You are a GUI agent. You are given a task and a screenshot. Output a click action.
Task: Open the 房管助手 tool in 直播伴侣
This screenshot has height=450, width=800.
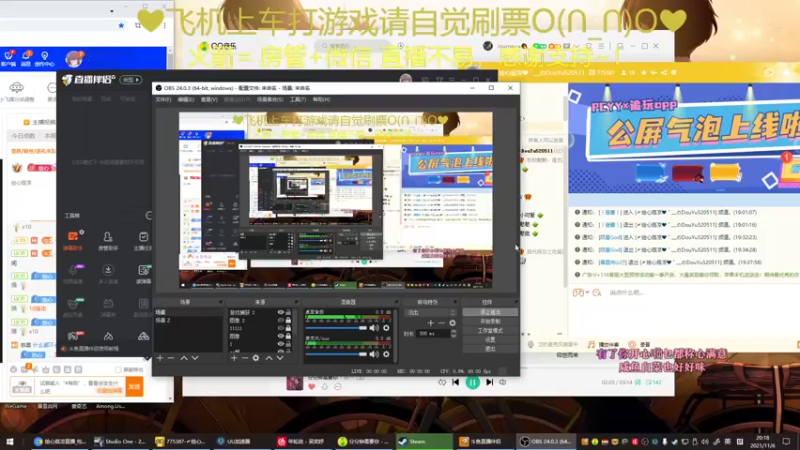[x=108, y=240]
